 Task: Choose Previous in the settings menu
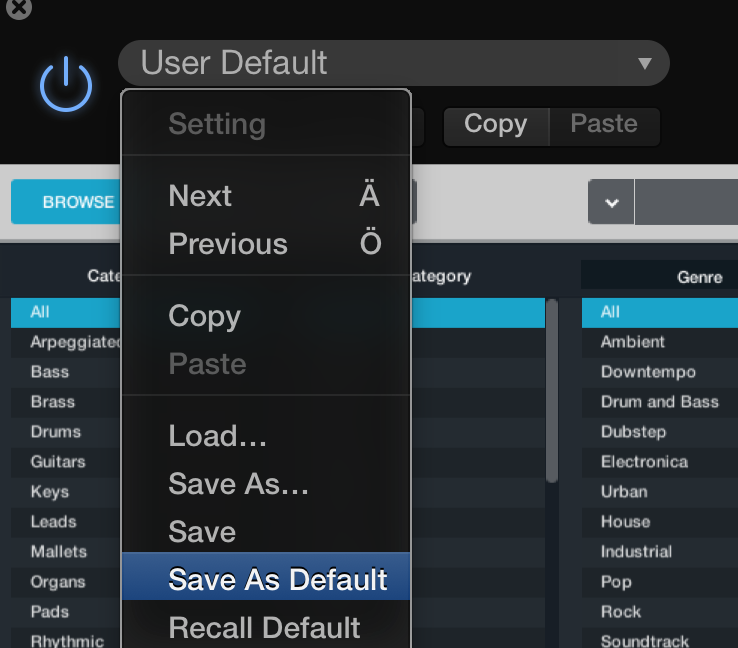point(228,244)
